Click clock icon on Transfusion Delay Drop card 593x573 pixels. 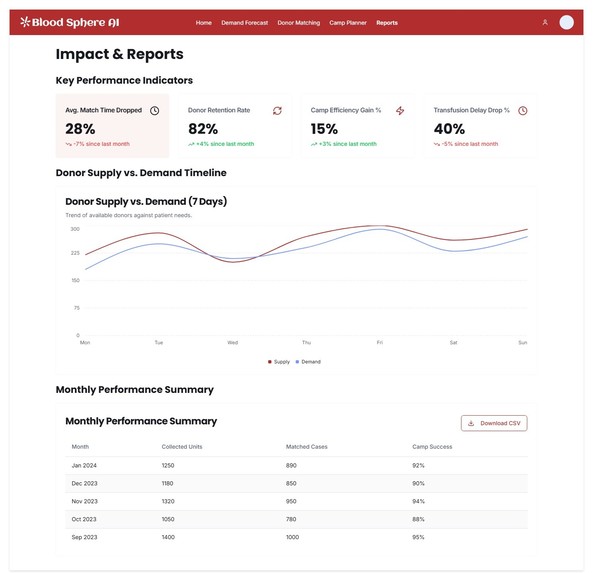523,110
